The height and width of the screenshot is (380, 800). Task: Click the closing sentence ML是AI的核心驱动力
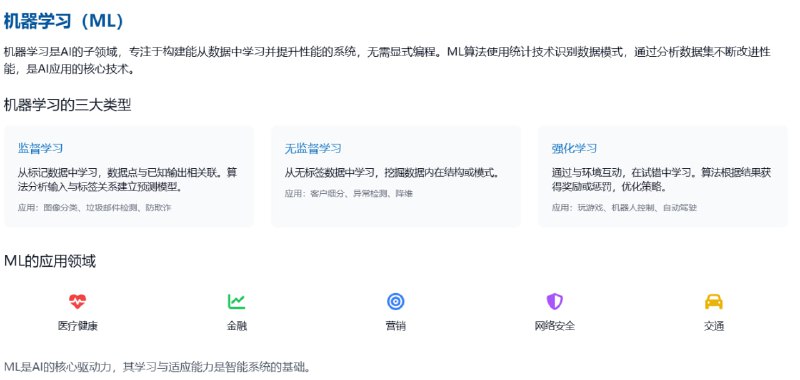point(157,367)
